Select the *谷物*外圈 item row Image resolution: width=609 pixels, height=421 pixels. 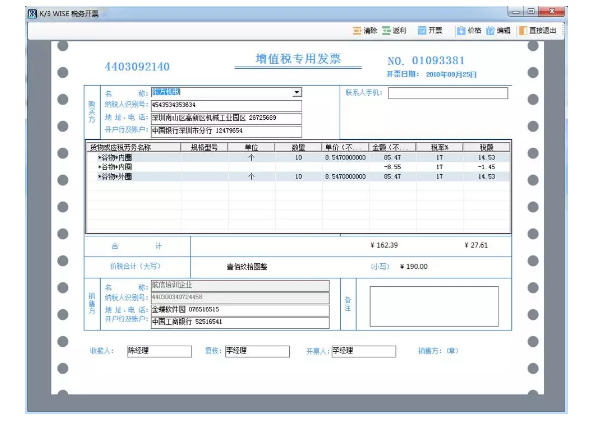[x=298, y=176]
